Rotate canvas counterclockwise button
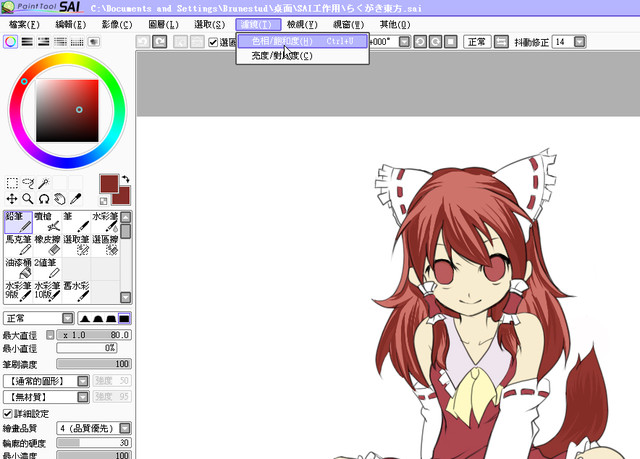Screen dimensions: 640x459 420,42
